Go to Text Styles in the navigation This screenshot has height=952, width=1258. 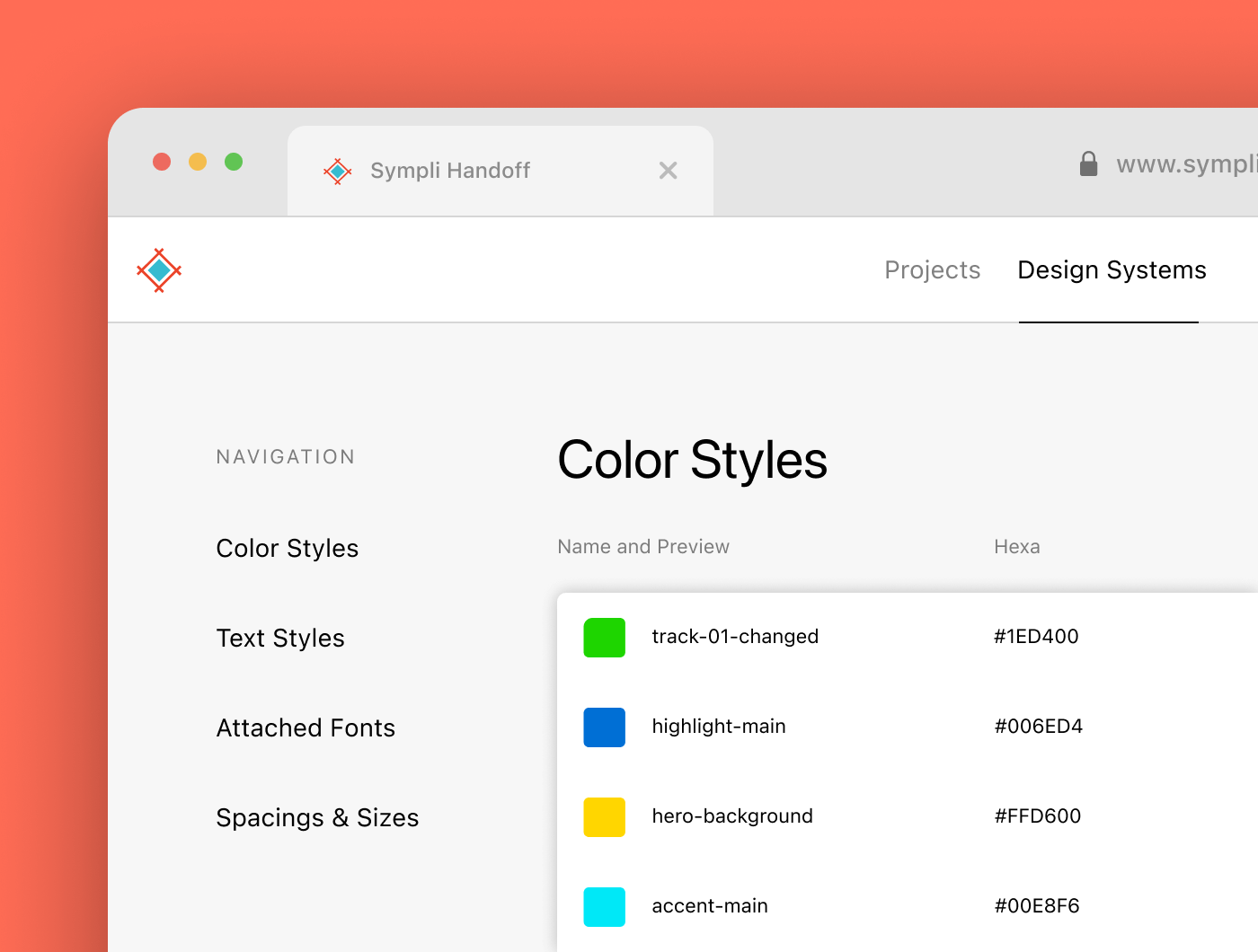click(x=280, y=638)
